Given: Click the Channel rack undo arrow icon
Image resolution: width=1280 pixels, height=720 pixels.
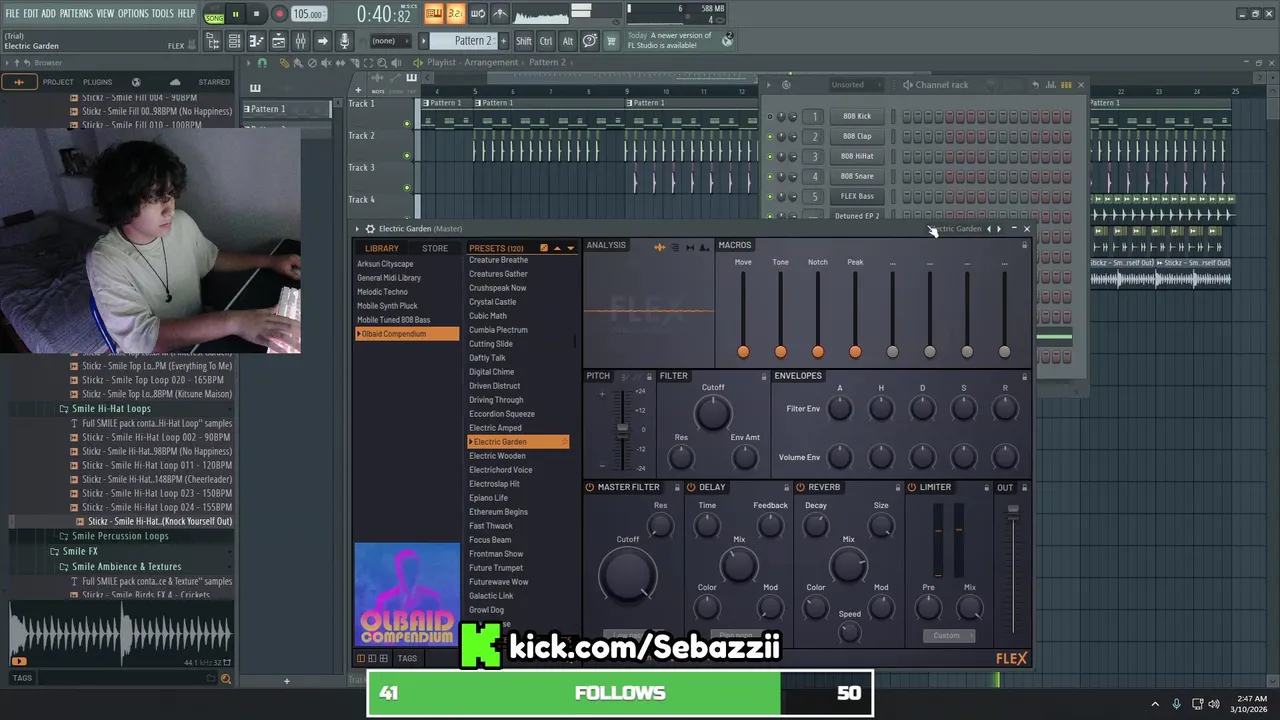Looking at the screenshot, I should click(x=1036, y=85).
